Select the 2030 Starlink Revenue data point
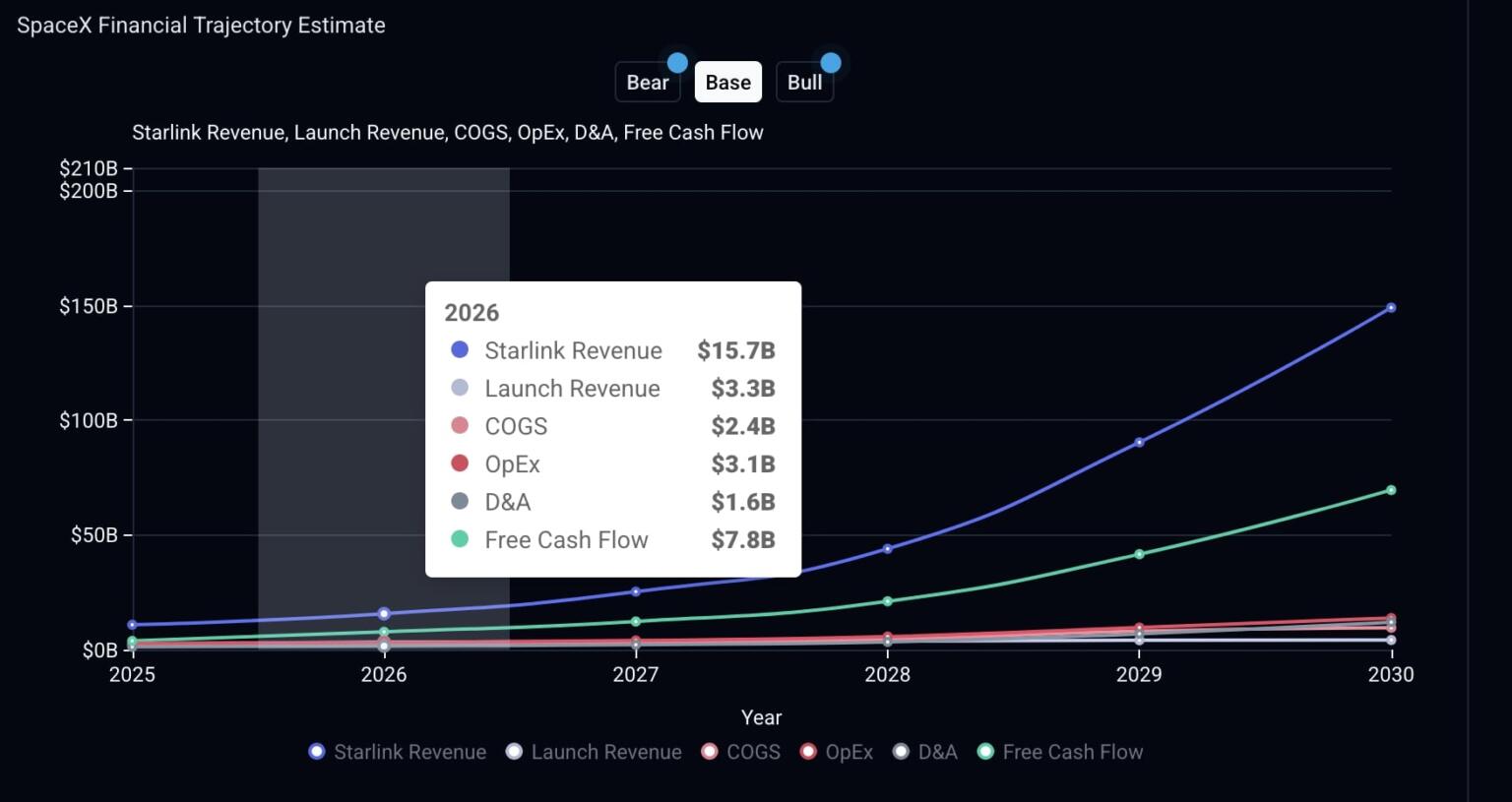The image size is (1512, 802). (1391, 306)
